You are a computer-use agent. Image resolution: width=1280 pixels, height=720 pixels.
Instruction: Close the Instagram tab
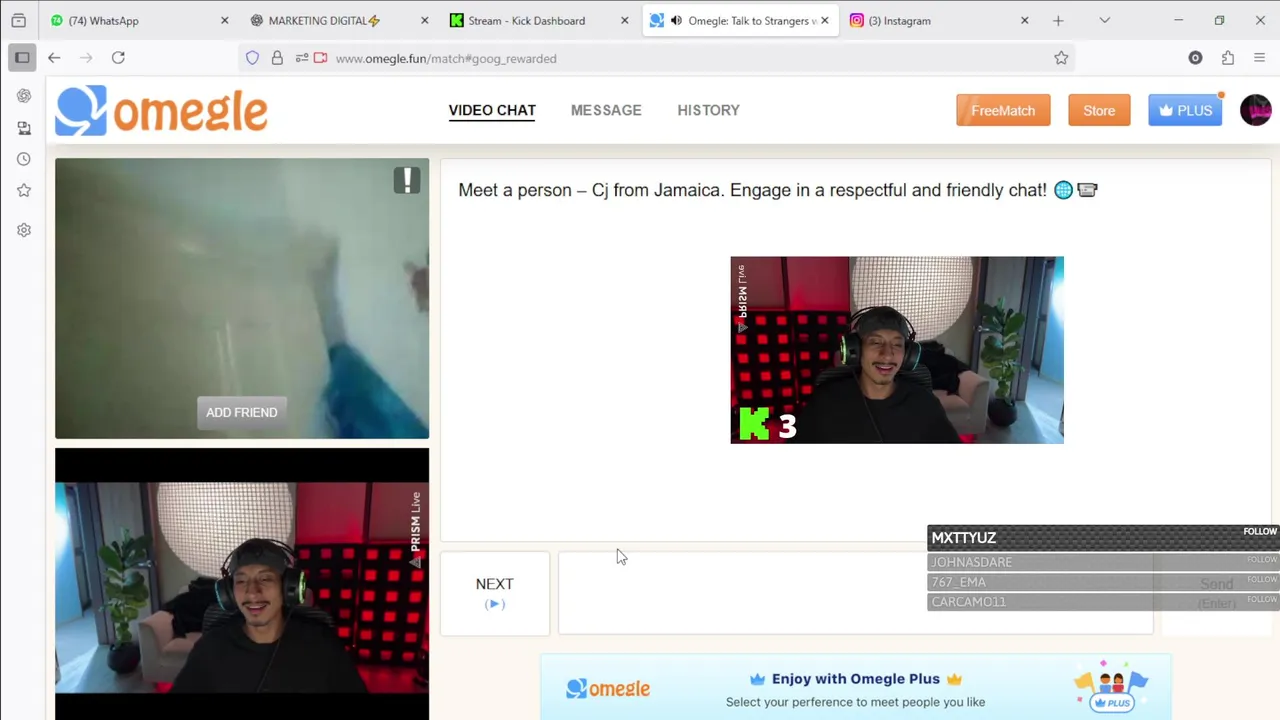coord(1024,20)
